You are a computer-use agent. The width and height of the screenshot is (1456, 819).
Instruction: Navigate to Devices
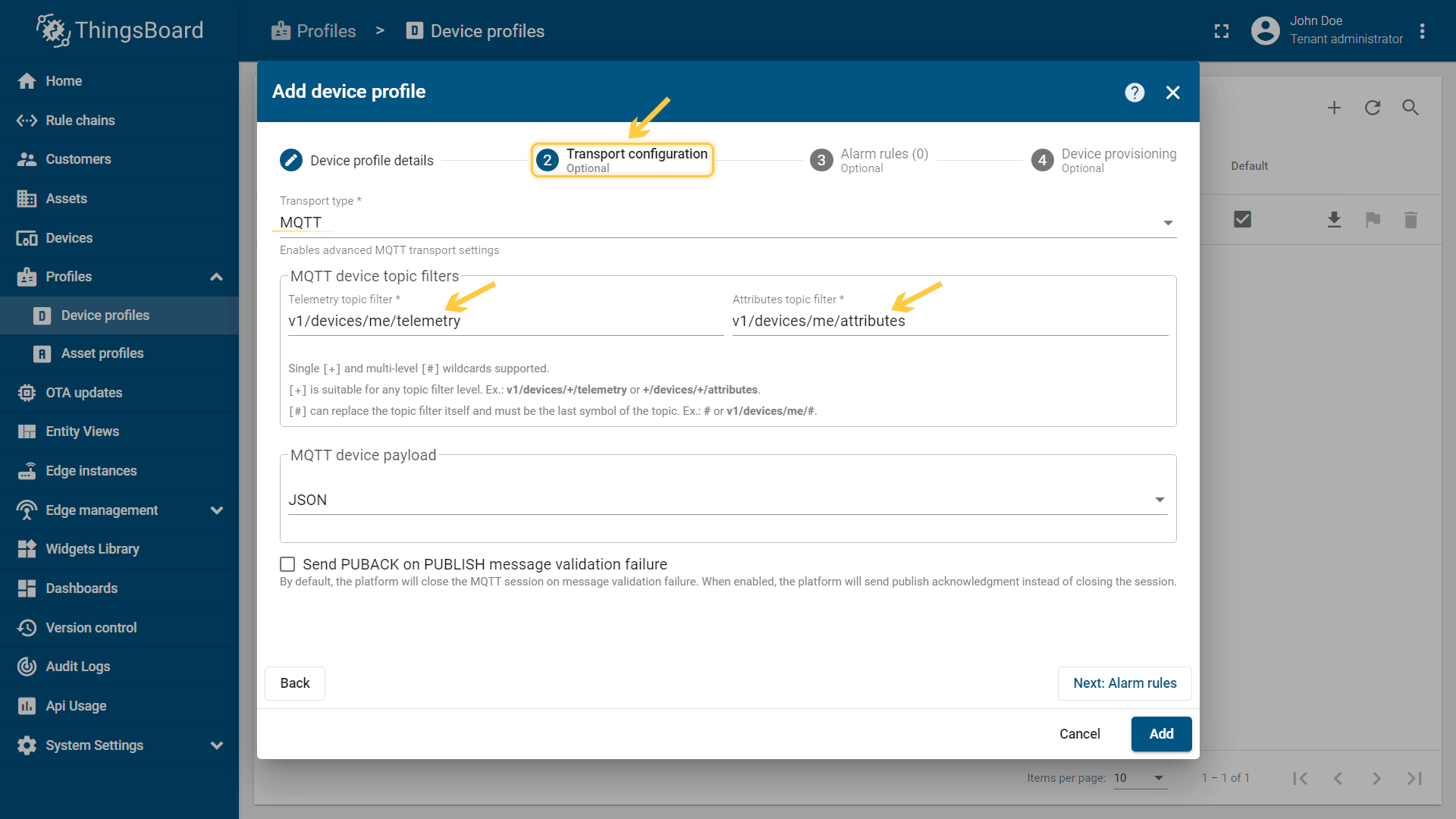click(119, 238)
